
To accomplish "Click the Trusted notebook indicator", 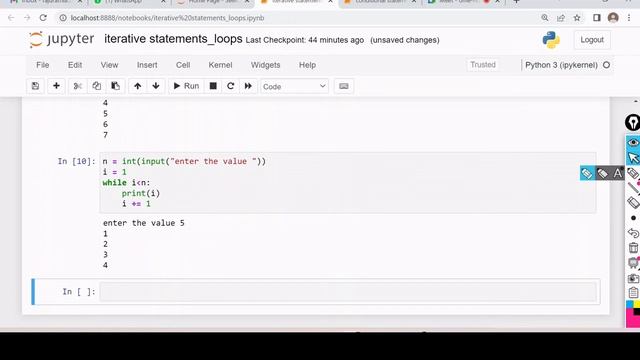I will [x=483, y=65].
